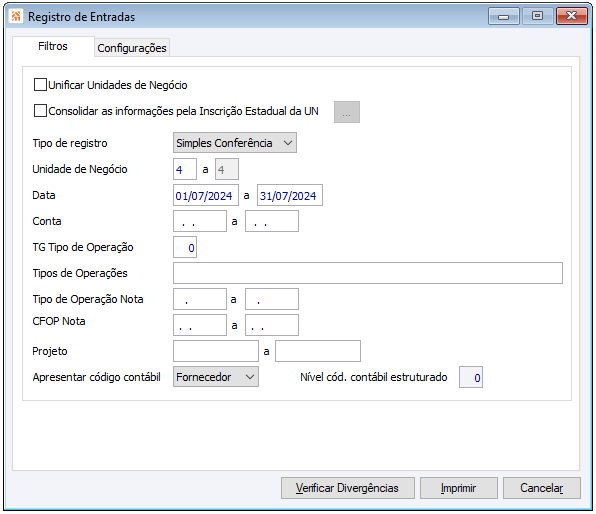Image resolution: width=596 pixels, height=514 pixels.
Task: Expand the Apresentar código contábil dropdown
Action: click(x=216, y=377)
